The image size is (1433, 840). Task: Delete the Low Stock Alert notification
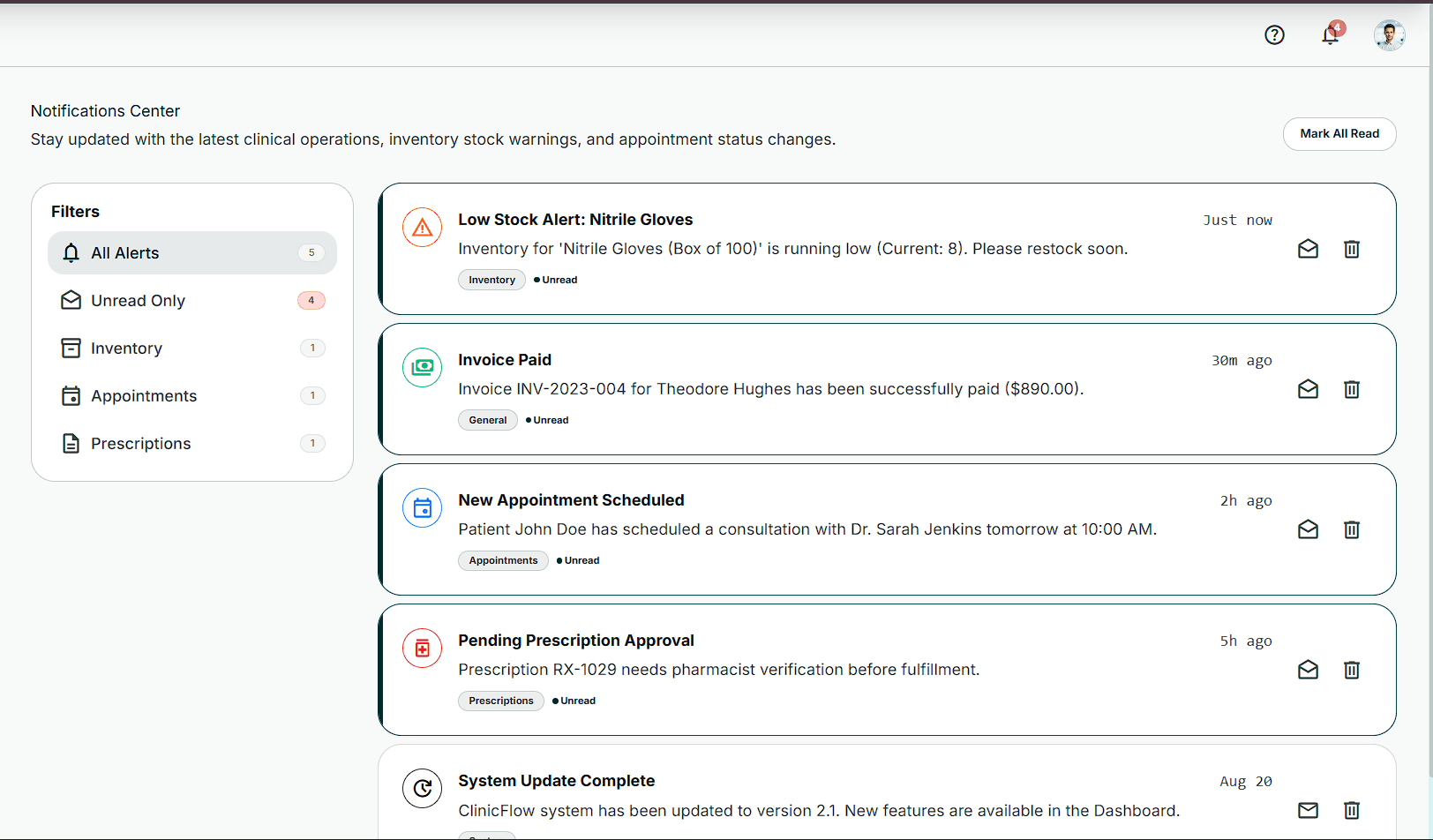1352,249
